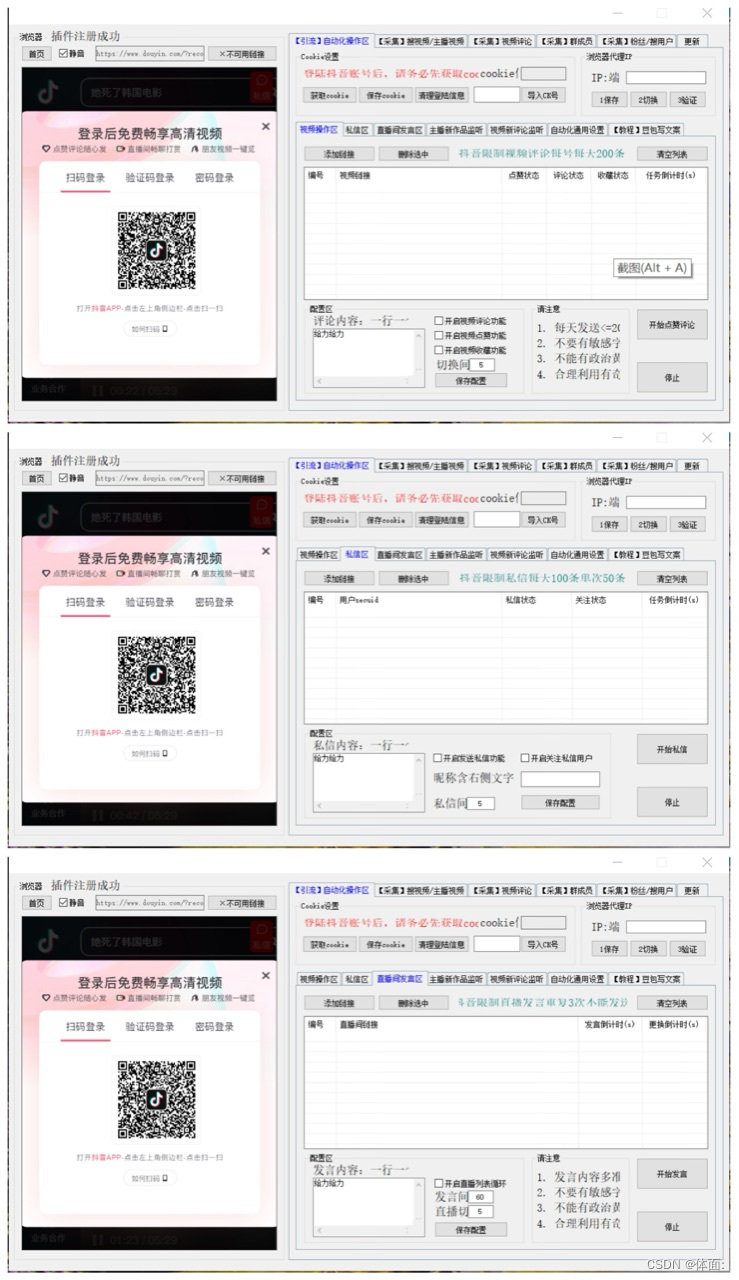Image resolution: width=739 pixels, height=1280 pixels.
Task: Click 获取cookie in the 视频操作区 window
Action: pyautogui.click(x=329, y=96)
